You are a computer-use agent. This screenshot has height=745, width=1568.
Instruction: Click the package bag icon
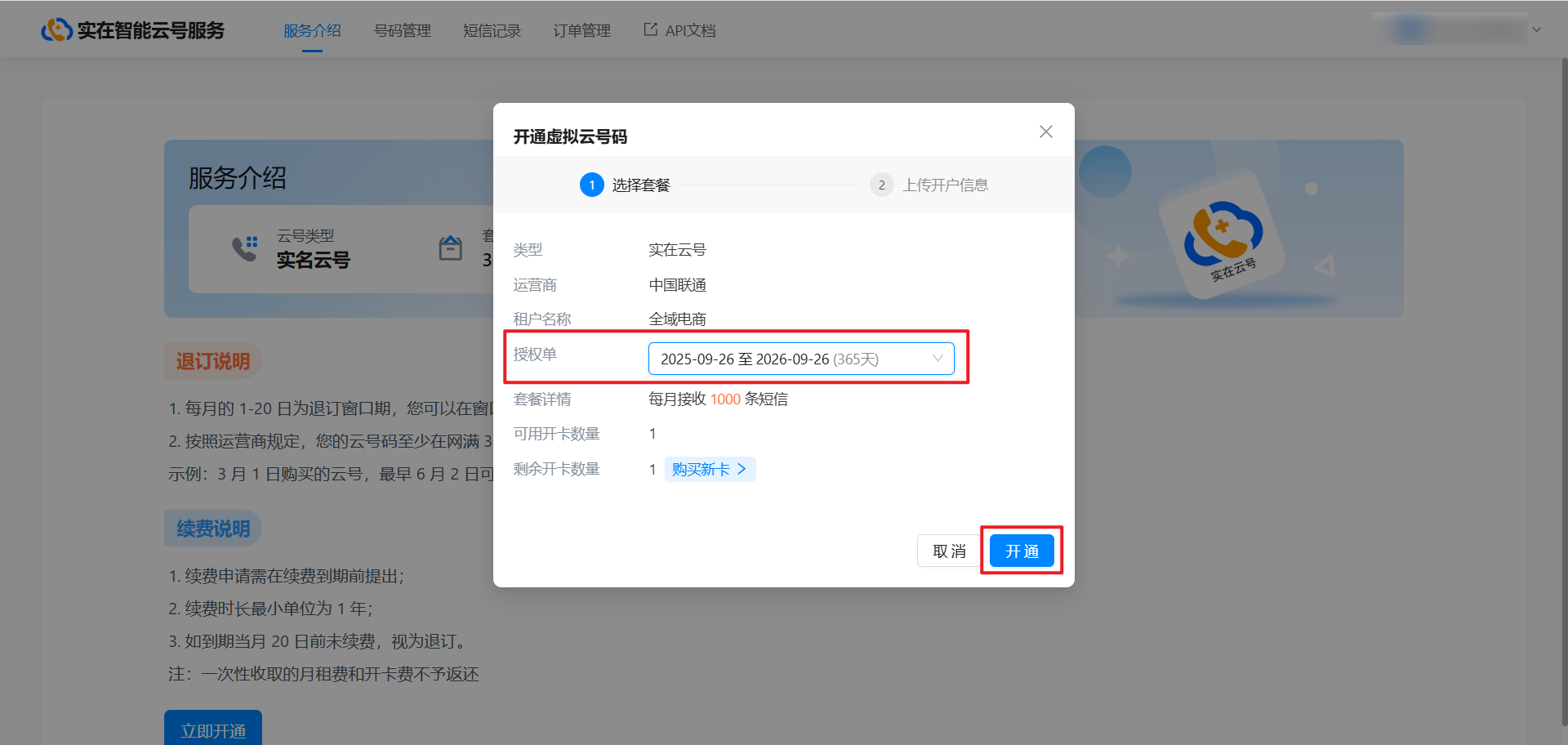click(x=451, y=248)
